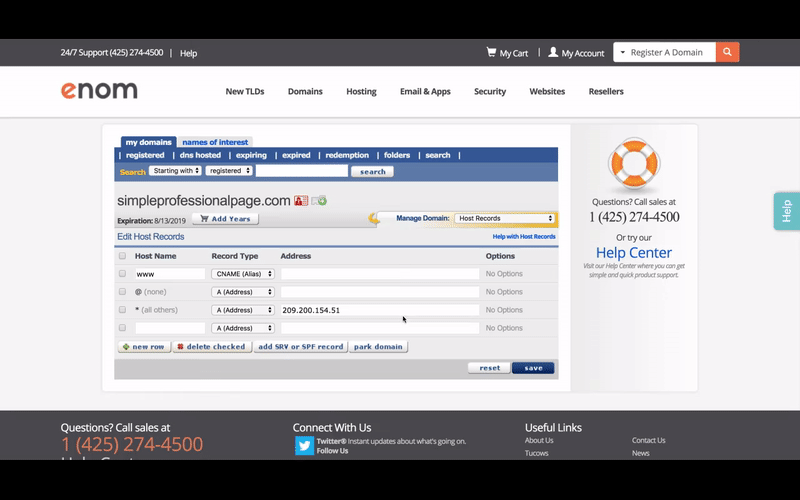Viewport: 800px width, 500px height.
Task: Click the life preserver help icon
Action: [x=633, y=162]
